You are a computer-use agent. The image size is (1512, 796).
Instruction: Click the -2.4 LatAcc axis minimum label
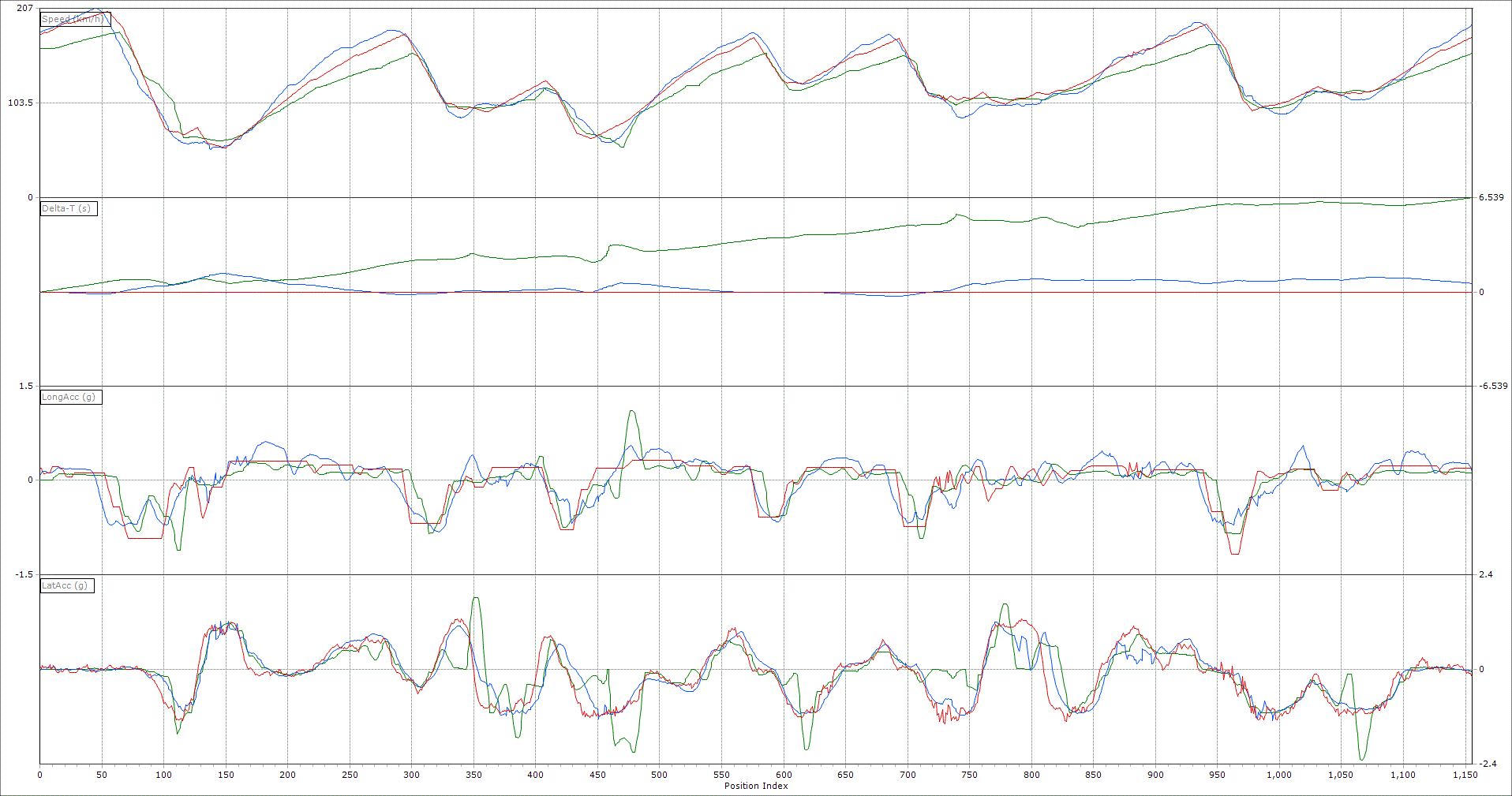(x=1487, y=764)
